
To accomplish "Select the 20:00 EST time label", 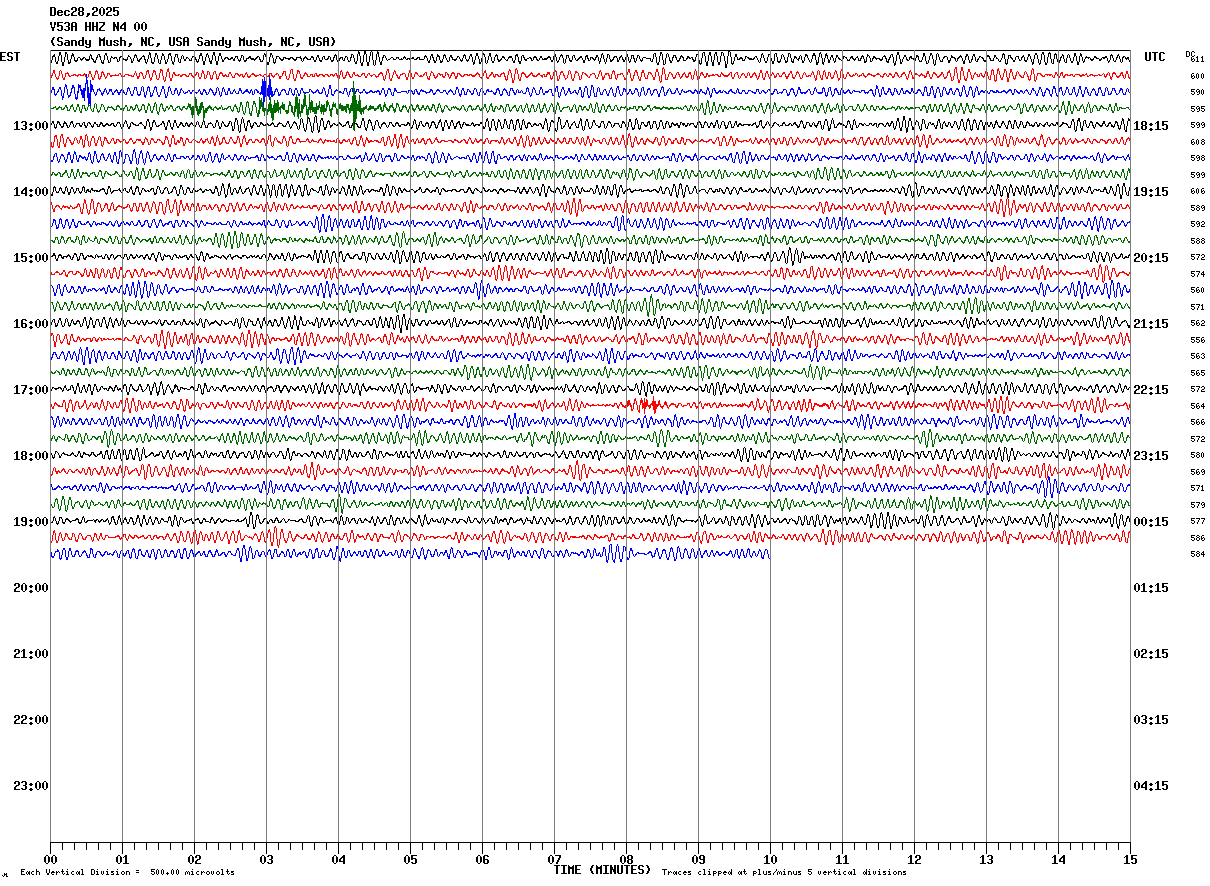I will 31,588.
